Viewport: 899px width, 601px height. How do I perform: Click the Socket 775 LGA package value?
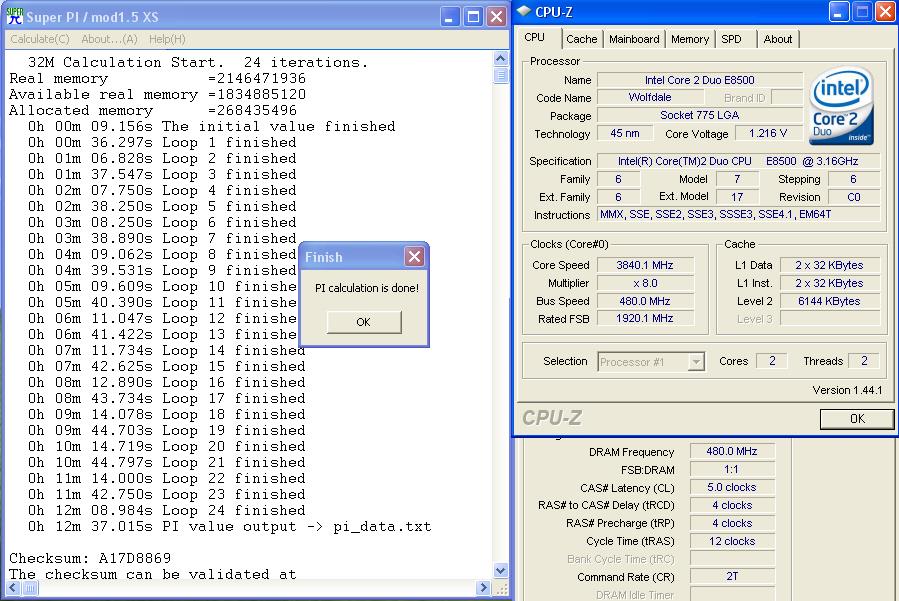click(699, 115)
